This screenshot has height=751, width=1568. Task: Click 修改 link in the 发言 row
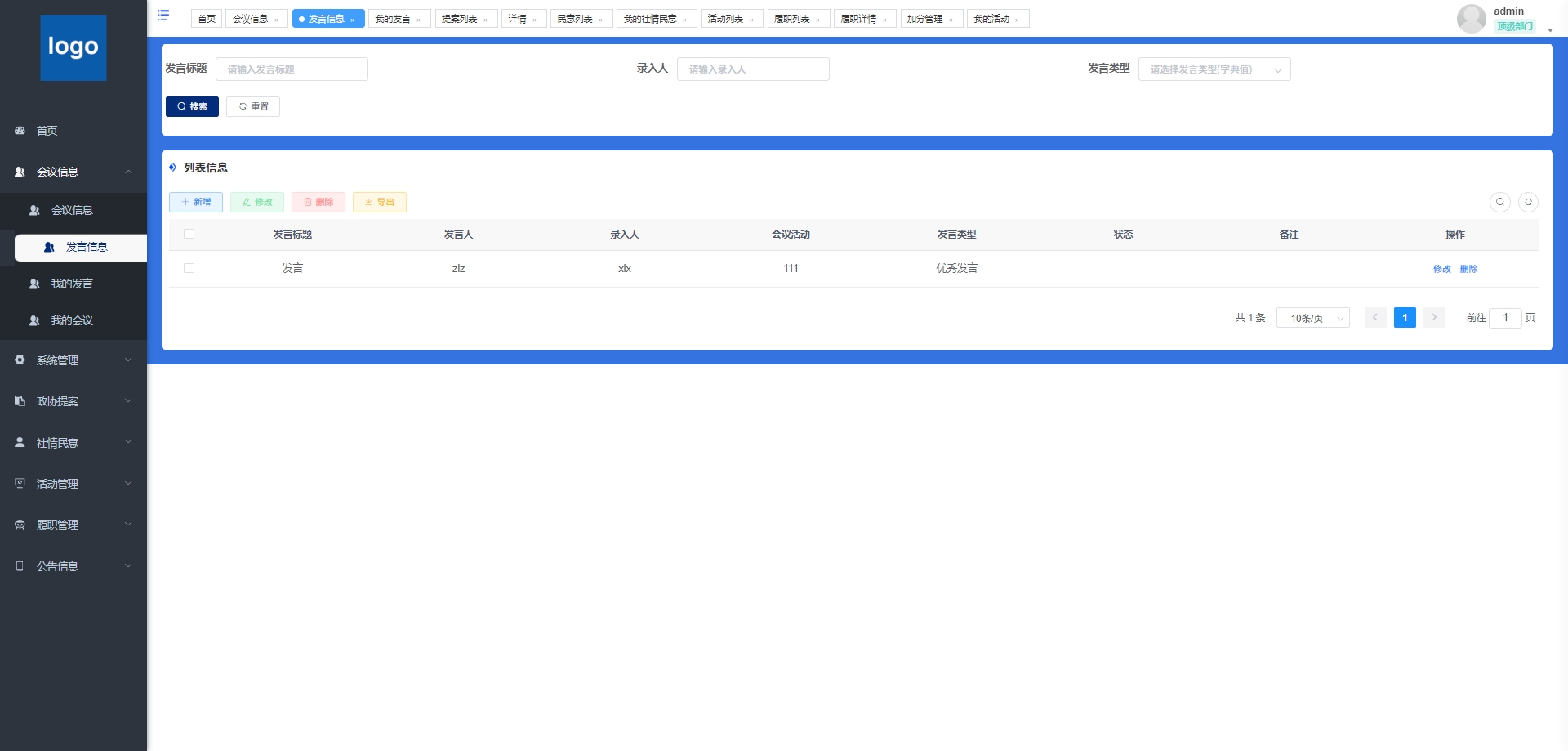point(1442,269)
